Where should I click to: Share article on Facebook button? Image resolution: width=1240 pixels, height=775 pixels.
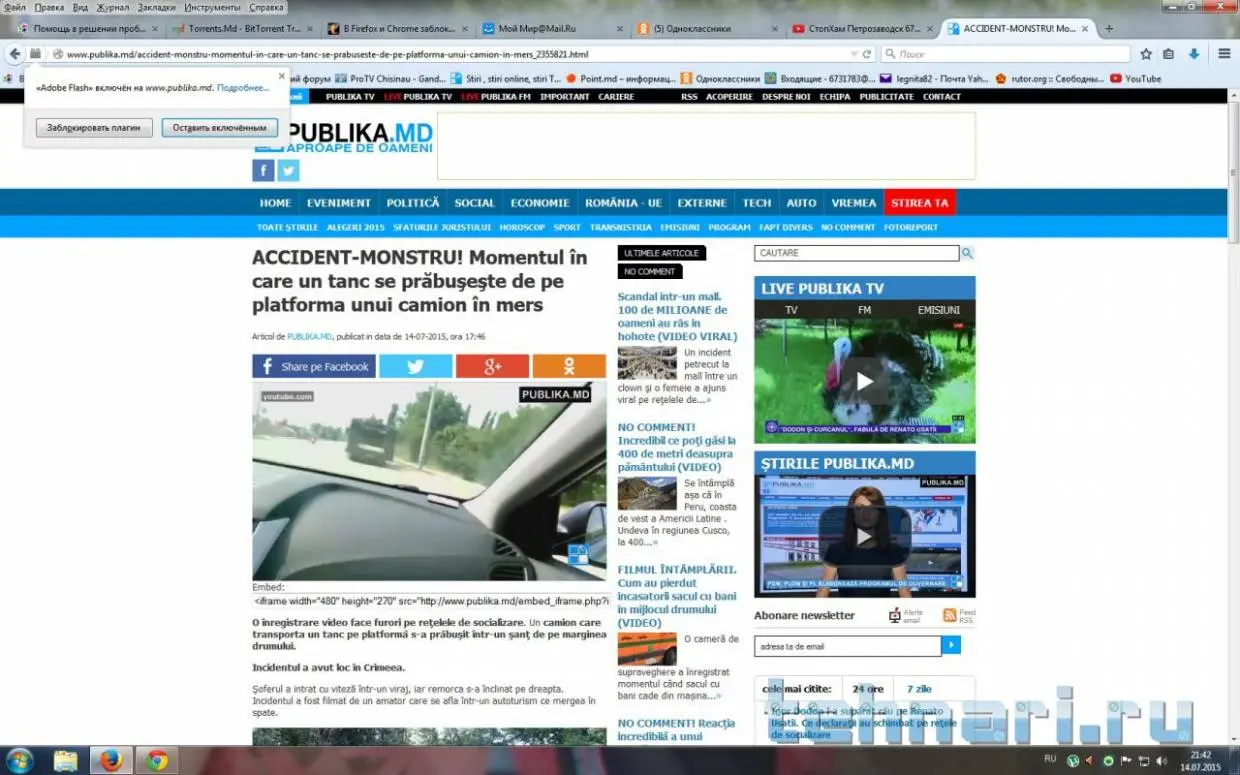(314, 366)
